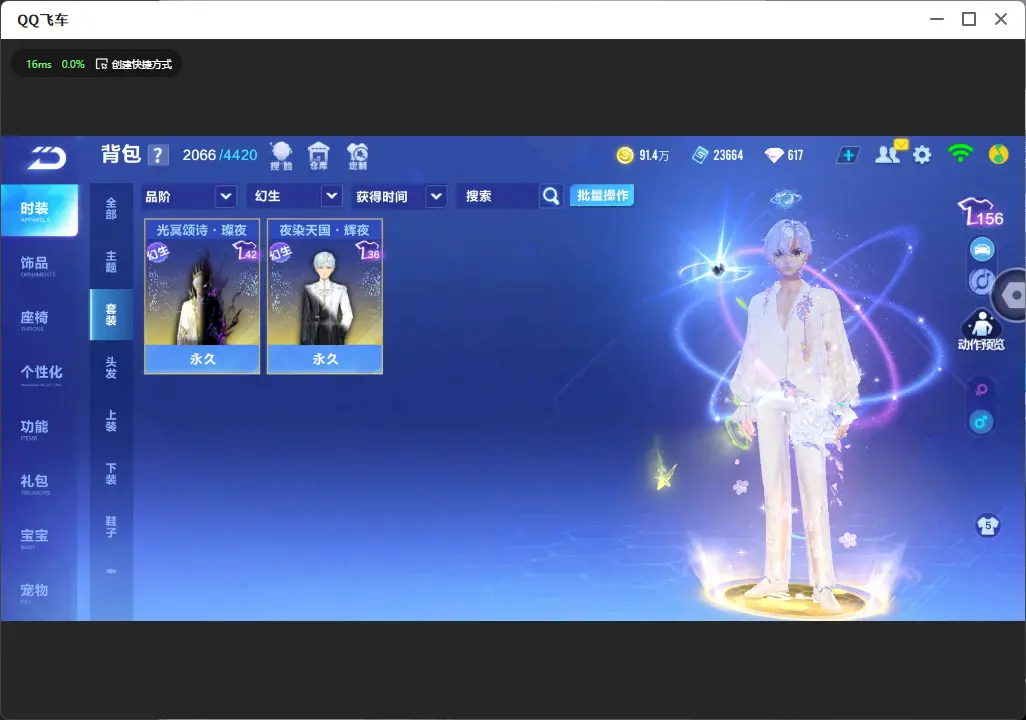Viewport: 1026px width, 720px height.
Task: Click the 幻生 badge on 夜染天国 card
Action: (x=281, y=253)
